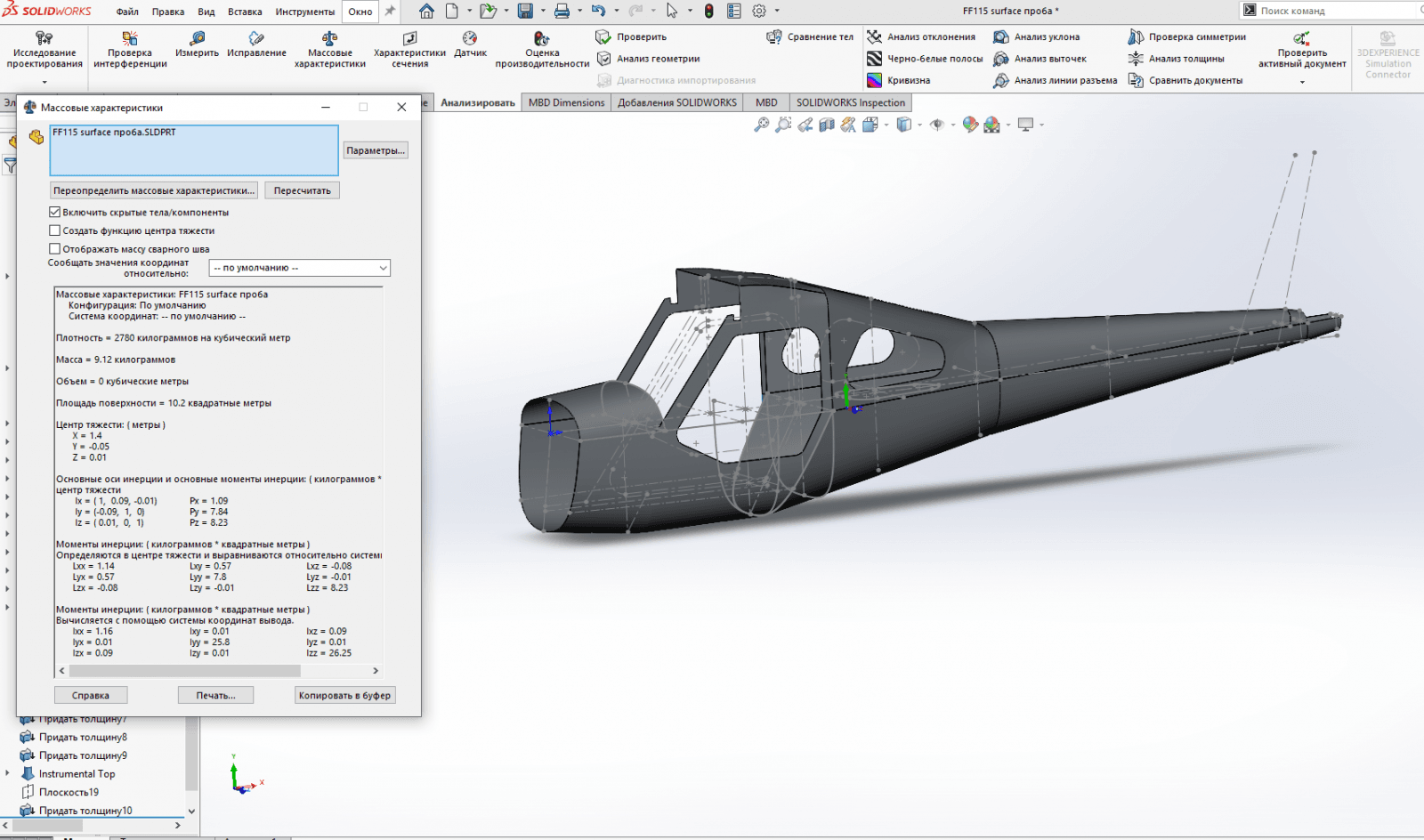
Task: Expand Проверить активный документ dropdown arrow
Action: click(x=1302, y=82)
